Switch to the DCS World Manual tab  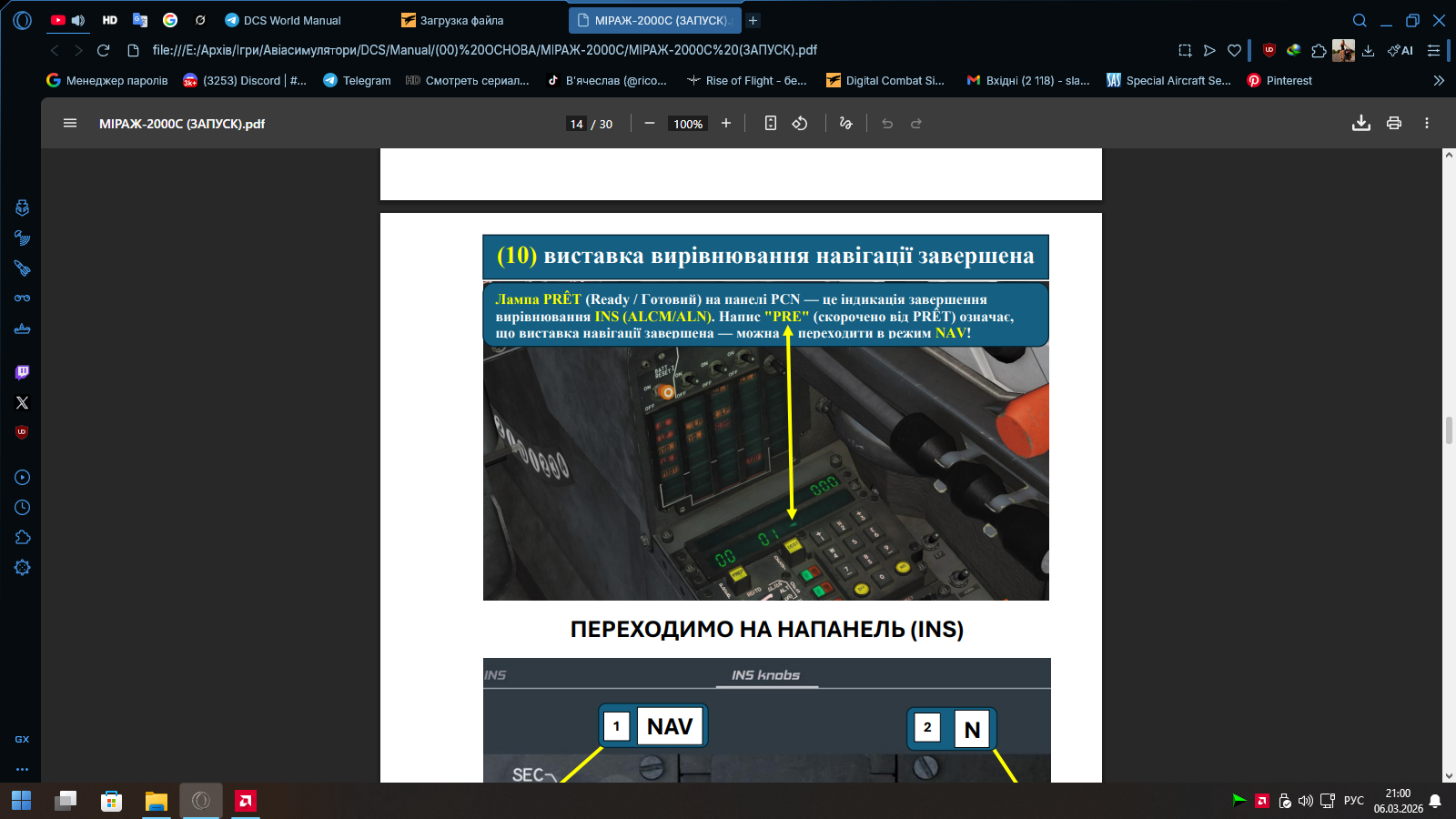(291, 20)
